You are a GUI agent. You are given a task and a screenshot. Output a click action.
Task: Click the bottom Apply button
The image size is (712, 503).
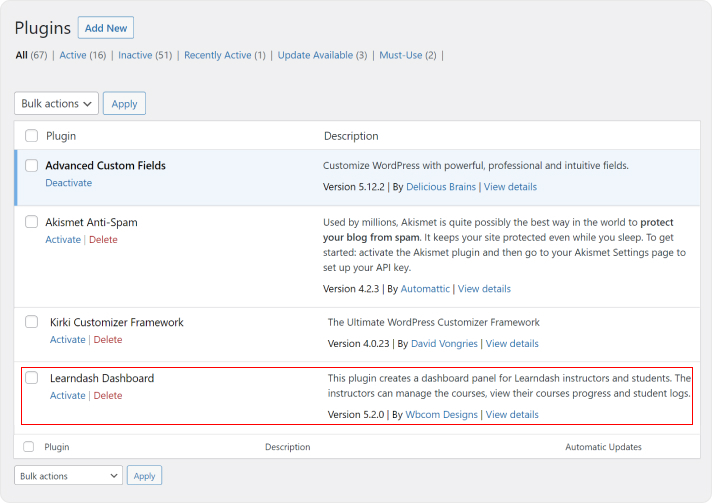pos(144,476)
